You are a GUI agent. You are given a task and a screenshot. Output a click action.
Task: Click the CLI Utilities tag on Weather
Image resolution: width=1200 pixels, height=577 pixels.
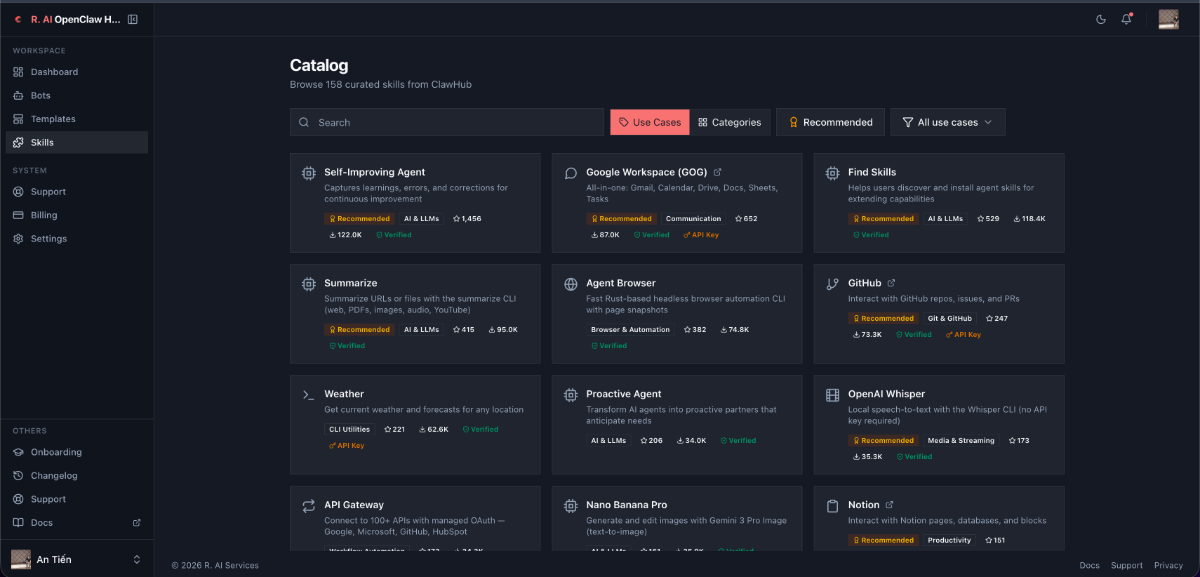tap(349, 429)
